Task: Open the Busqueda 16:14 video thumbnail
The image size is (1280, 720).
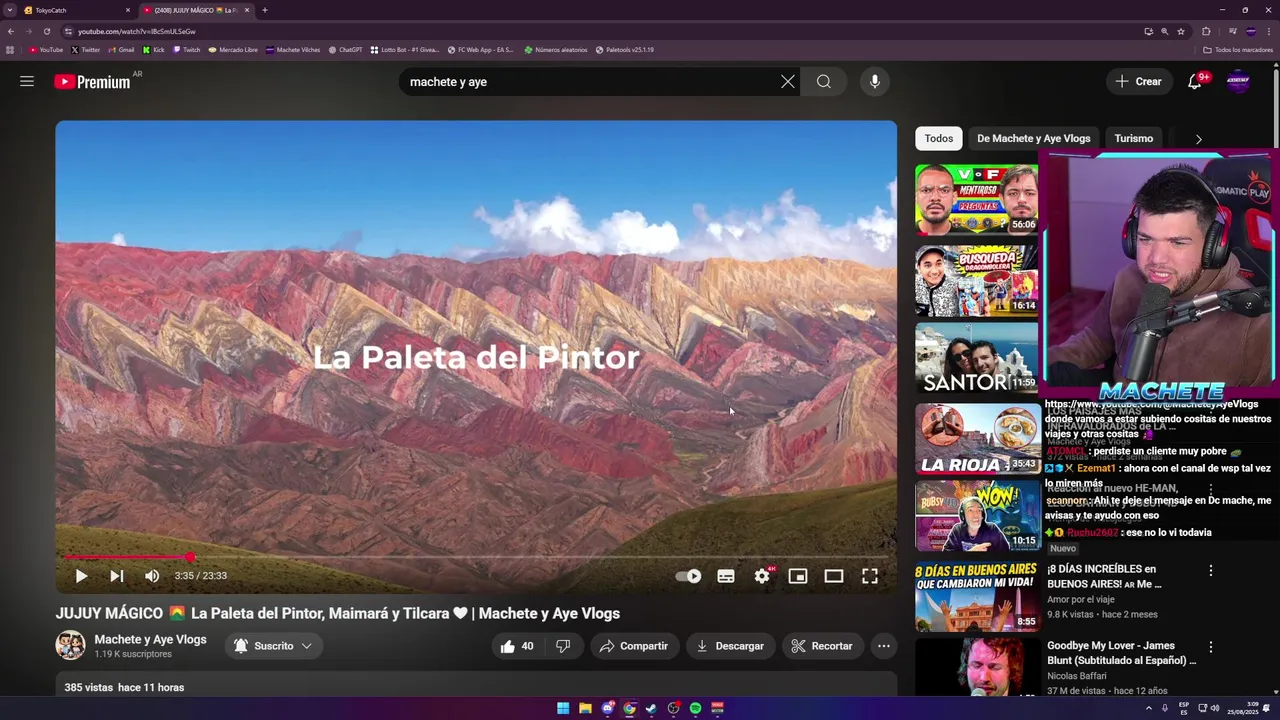Action: [x=977, y=279]
